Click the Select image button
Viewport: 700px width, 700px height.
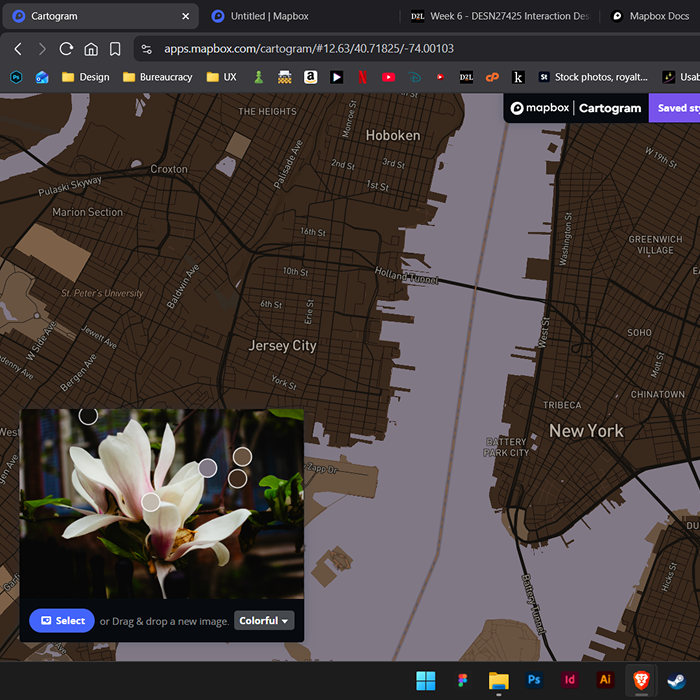coord(62,621)
